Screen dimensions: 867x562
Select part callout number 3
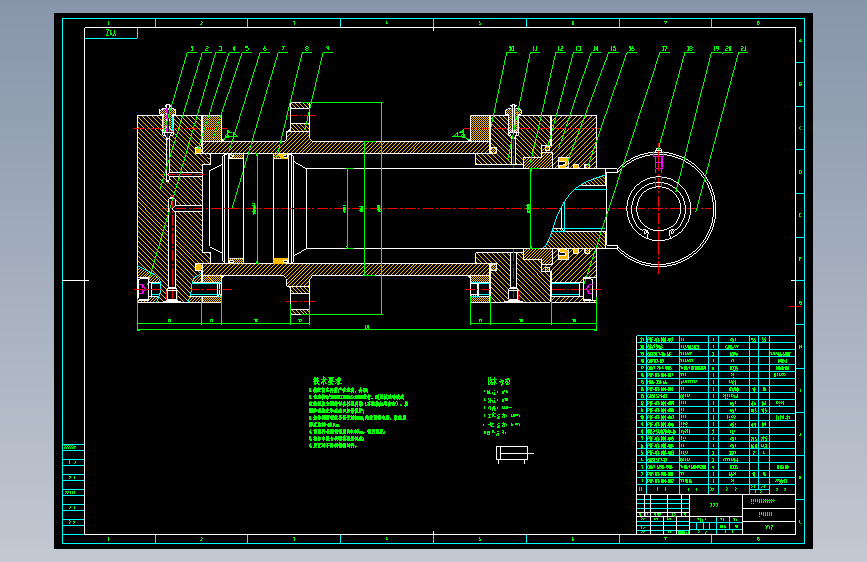[x=220, y=49]
